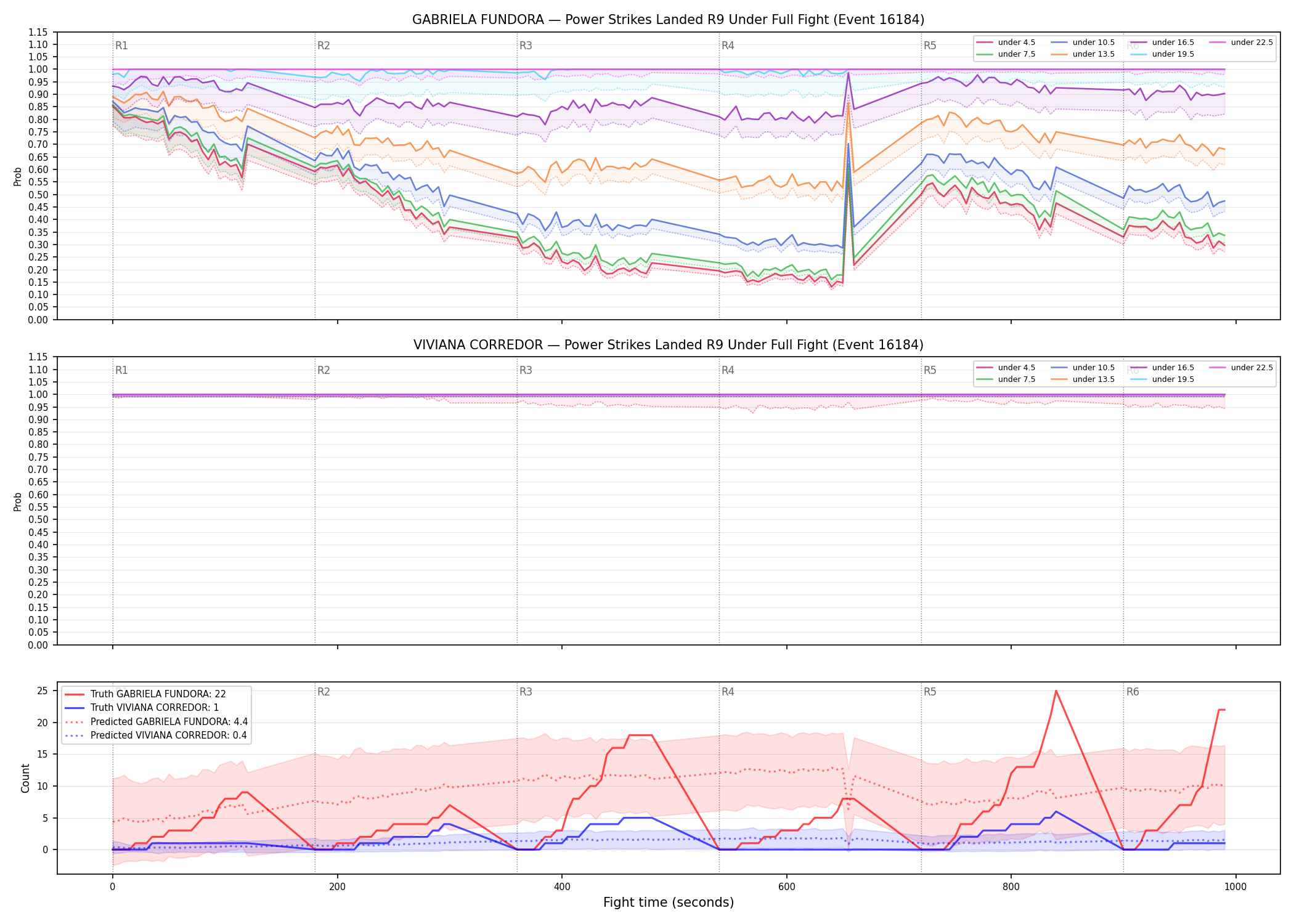The image size is (1294, 924).
Task: Click the '600' tick on the time axis
Action: (x=786, y=887)
